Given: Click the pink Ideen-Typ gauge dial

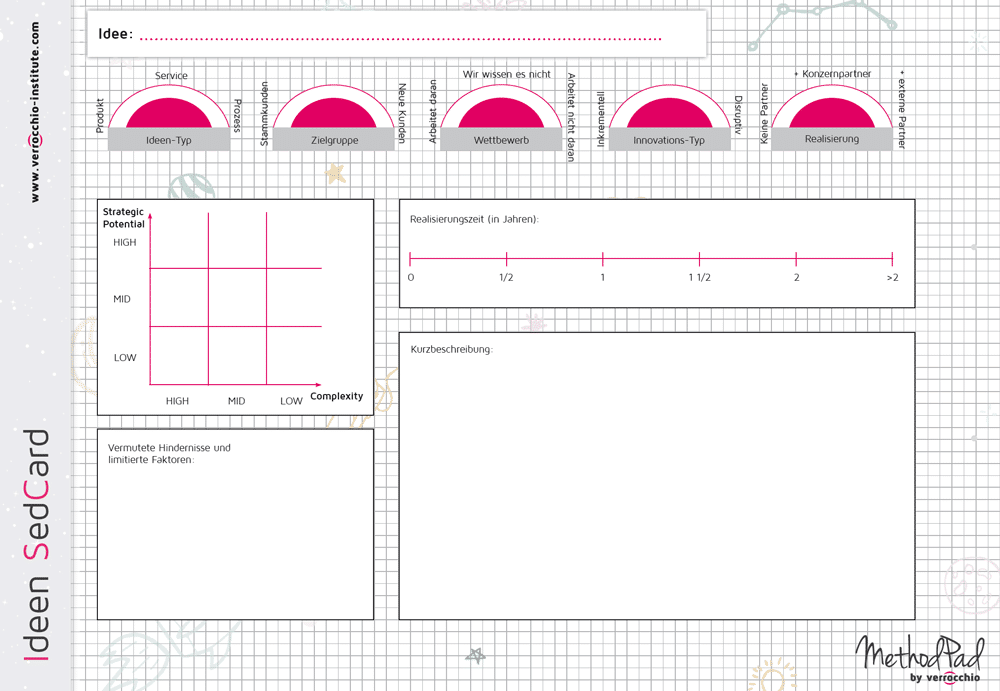Looking at the screenshot, I should point(169,113).
